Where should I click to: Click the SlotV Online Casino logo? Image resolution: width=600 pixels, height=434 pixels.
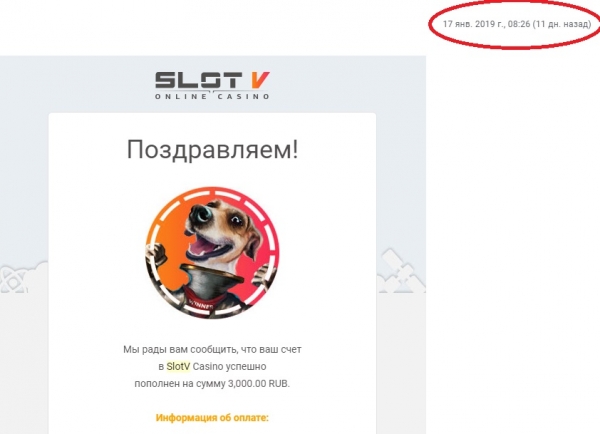212,86
